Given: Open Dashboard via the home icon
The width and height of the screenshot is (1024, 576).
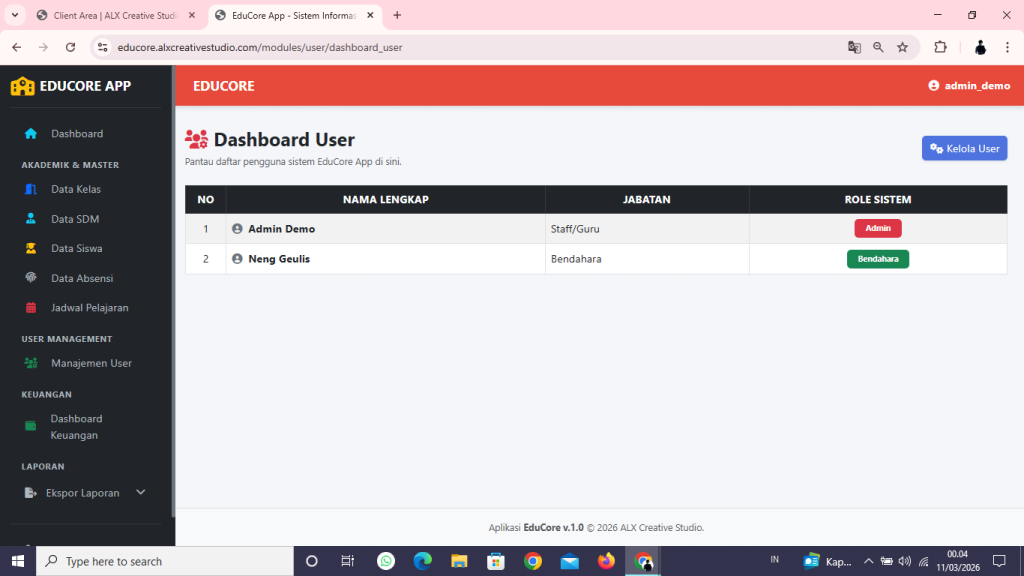Looking at the screenshot, I should [x=29, y=133].
